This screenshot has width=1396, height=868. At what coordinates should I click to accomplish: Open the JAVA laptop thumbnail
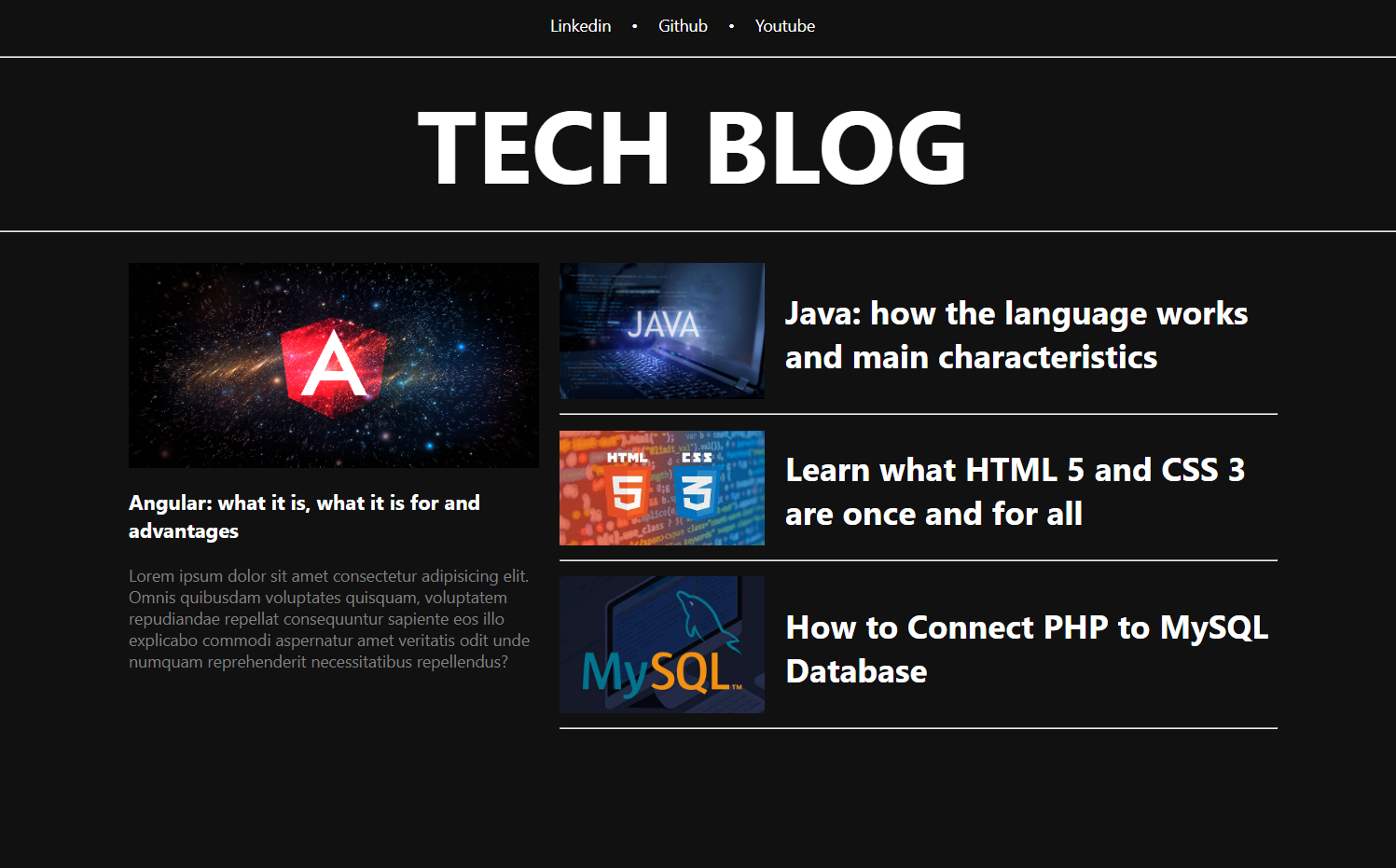(x=662, y=331)
